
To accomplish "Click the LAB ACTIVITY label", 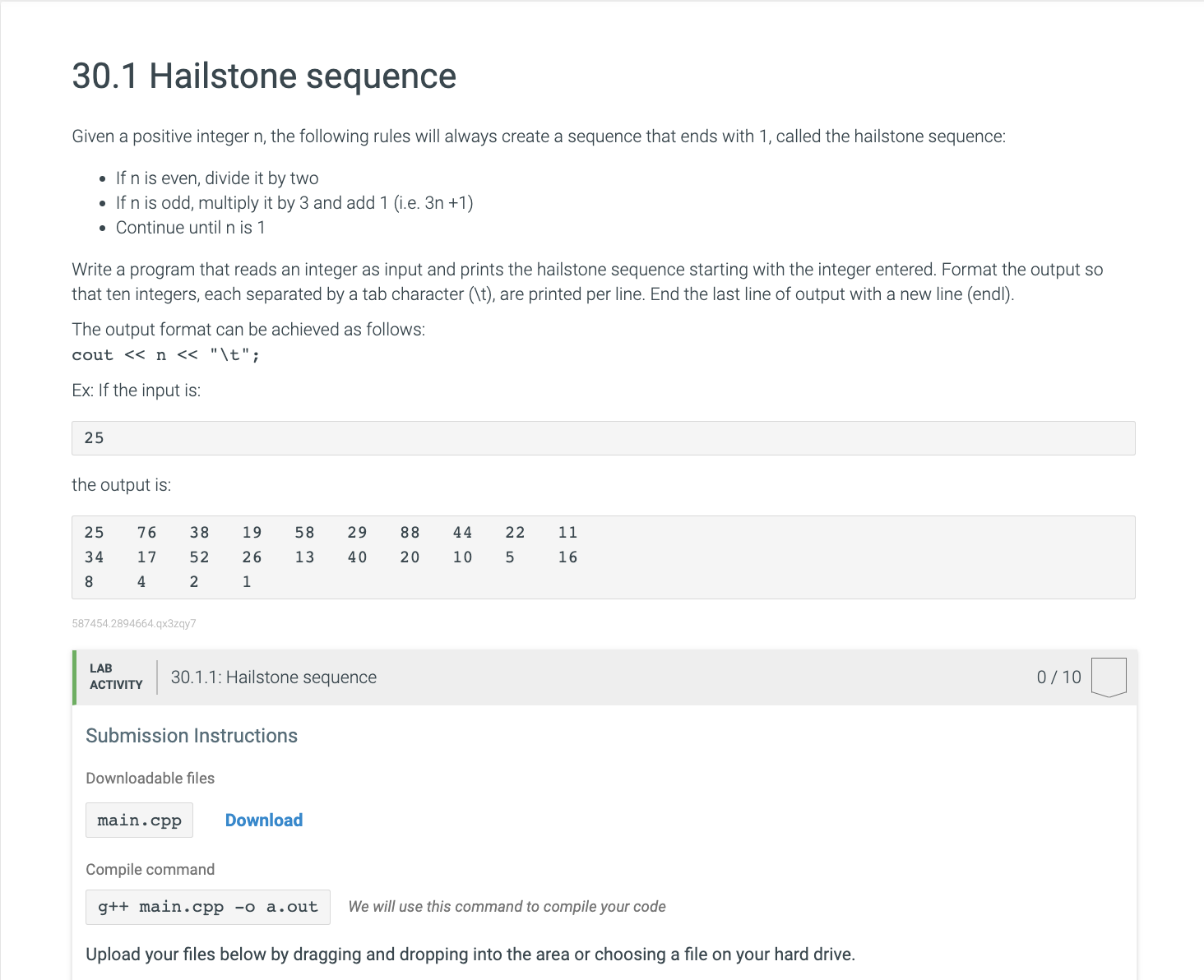I will click(115, 676).
